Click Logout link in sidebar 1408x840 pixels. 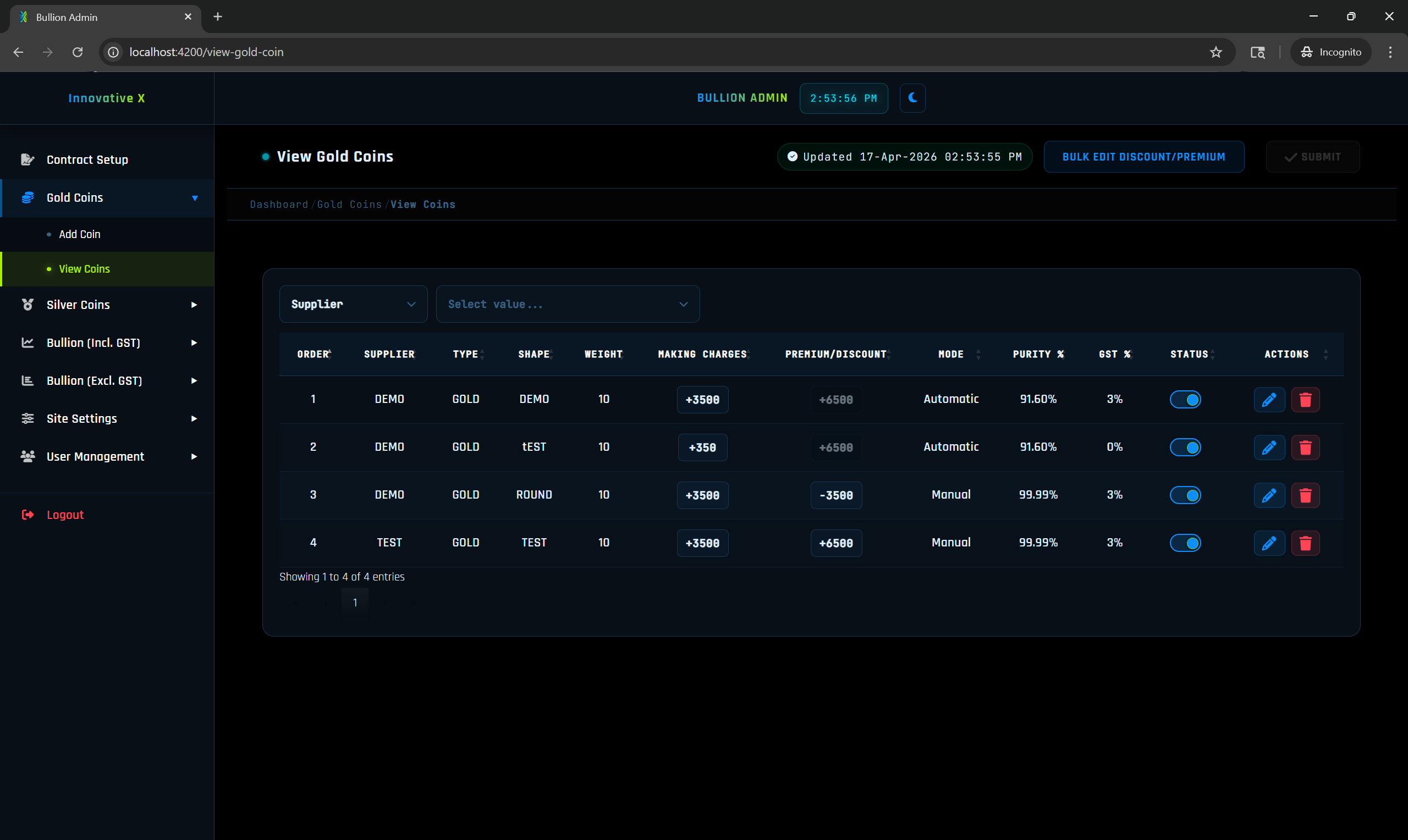pyautogui.click(x=65, y=515)
